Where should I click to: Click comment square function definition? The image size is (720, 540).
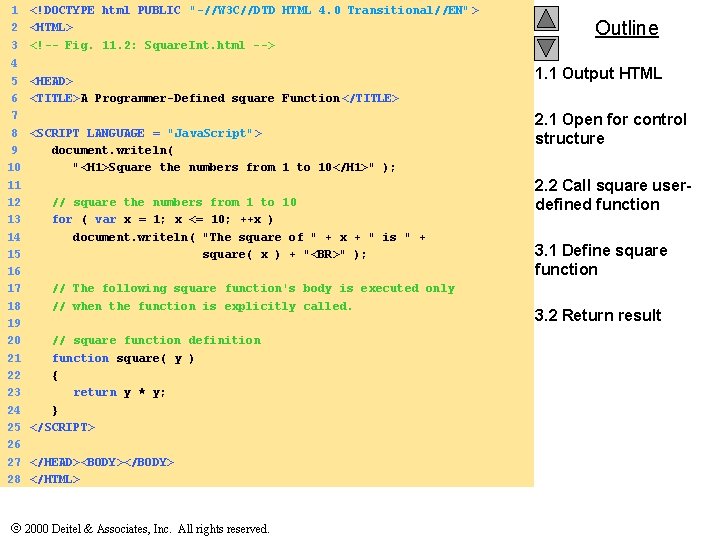click(x=157, y=340)
